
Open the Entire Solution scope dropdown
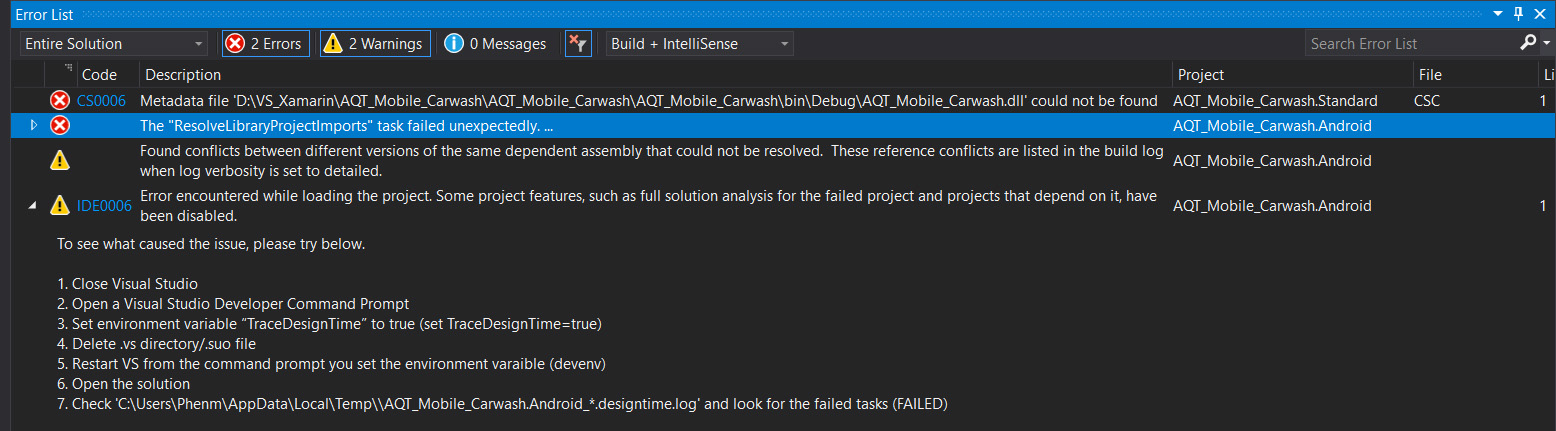114,44
